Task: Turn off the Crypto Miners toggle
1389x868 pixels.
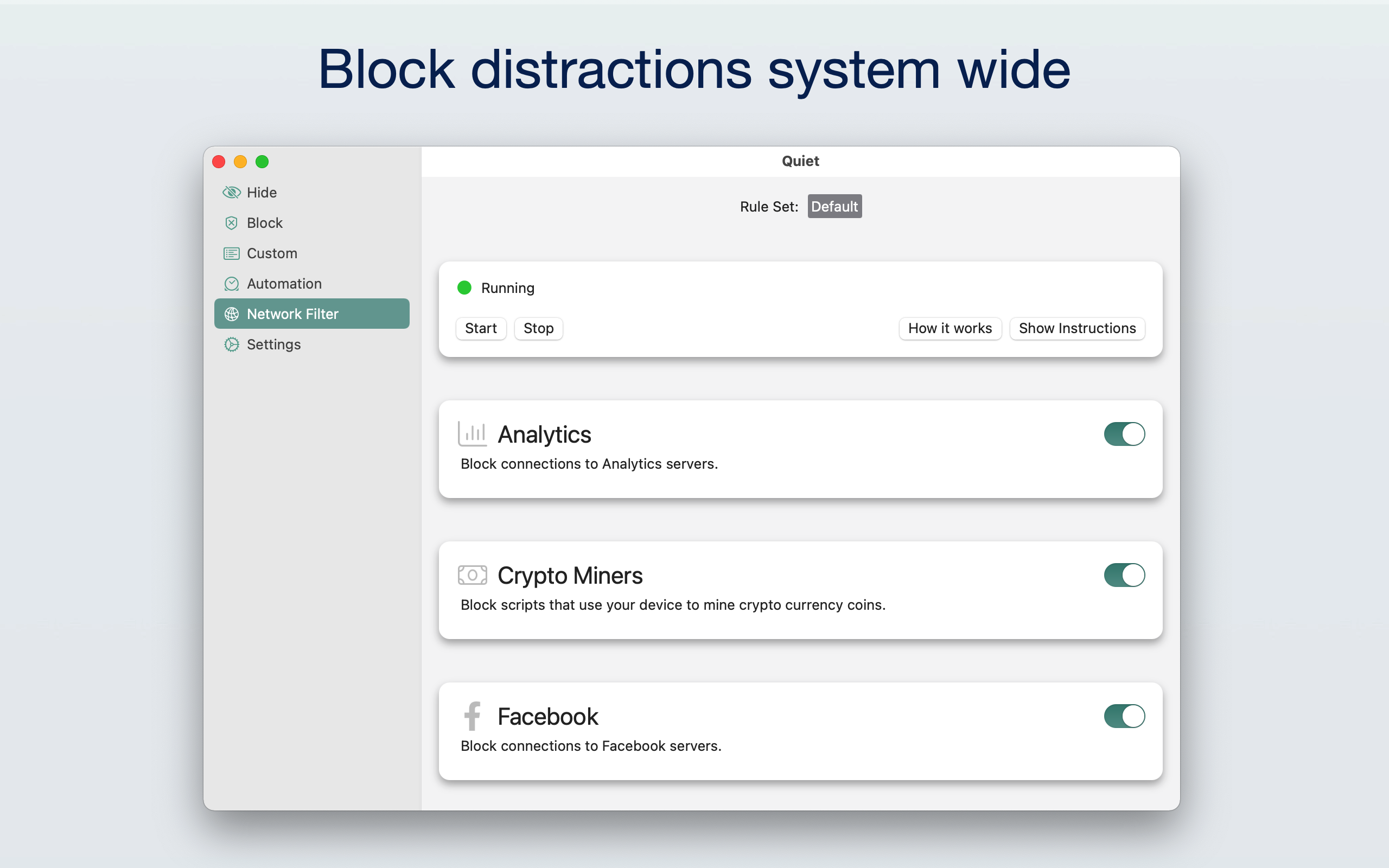Action: 1124,575
